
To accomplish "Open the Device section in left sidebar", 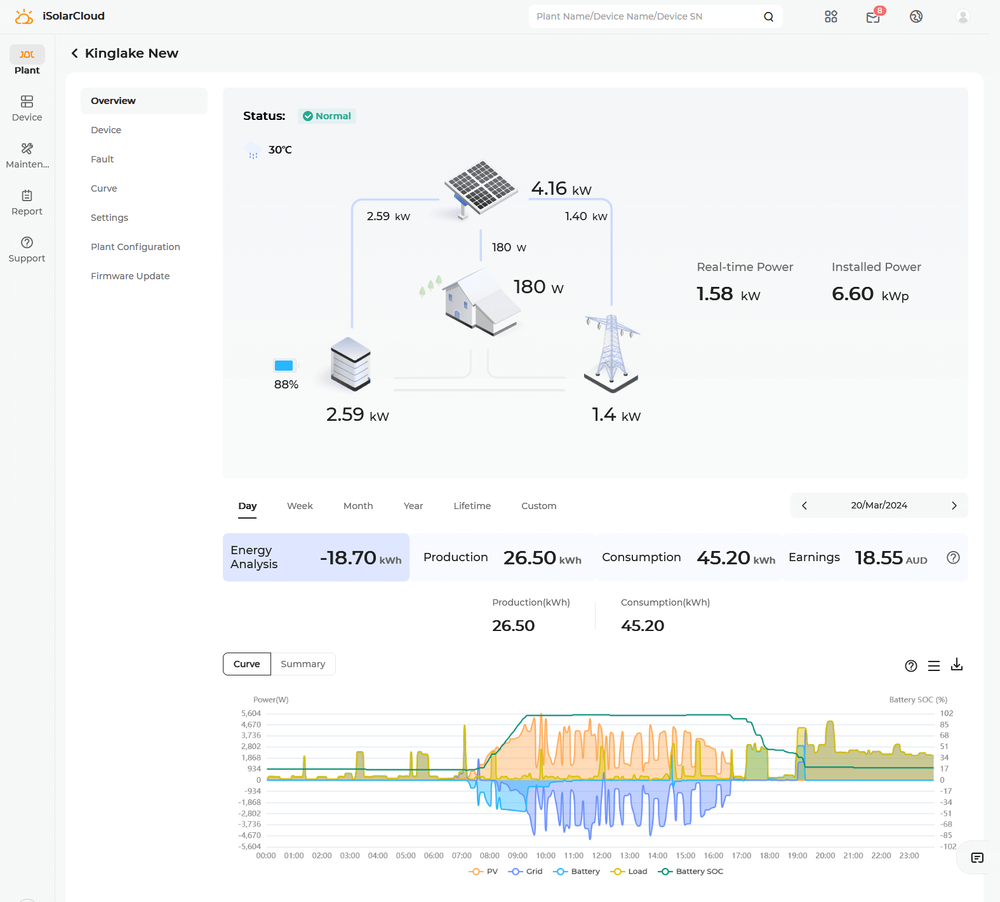I will pyautogui.click(x=27, y=108).
